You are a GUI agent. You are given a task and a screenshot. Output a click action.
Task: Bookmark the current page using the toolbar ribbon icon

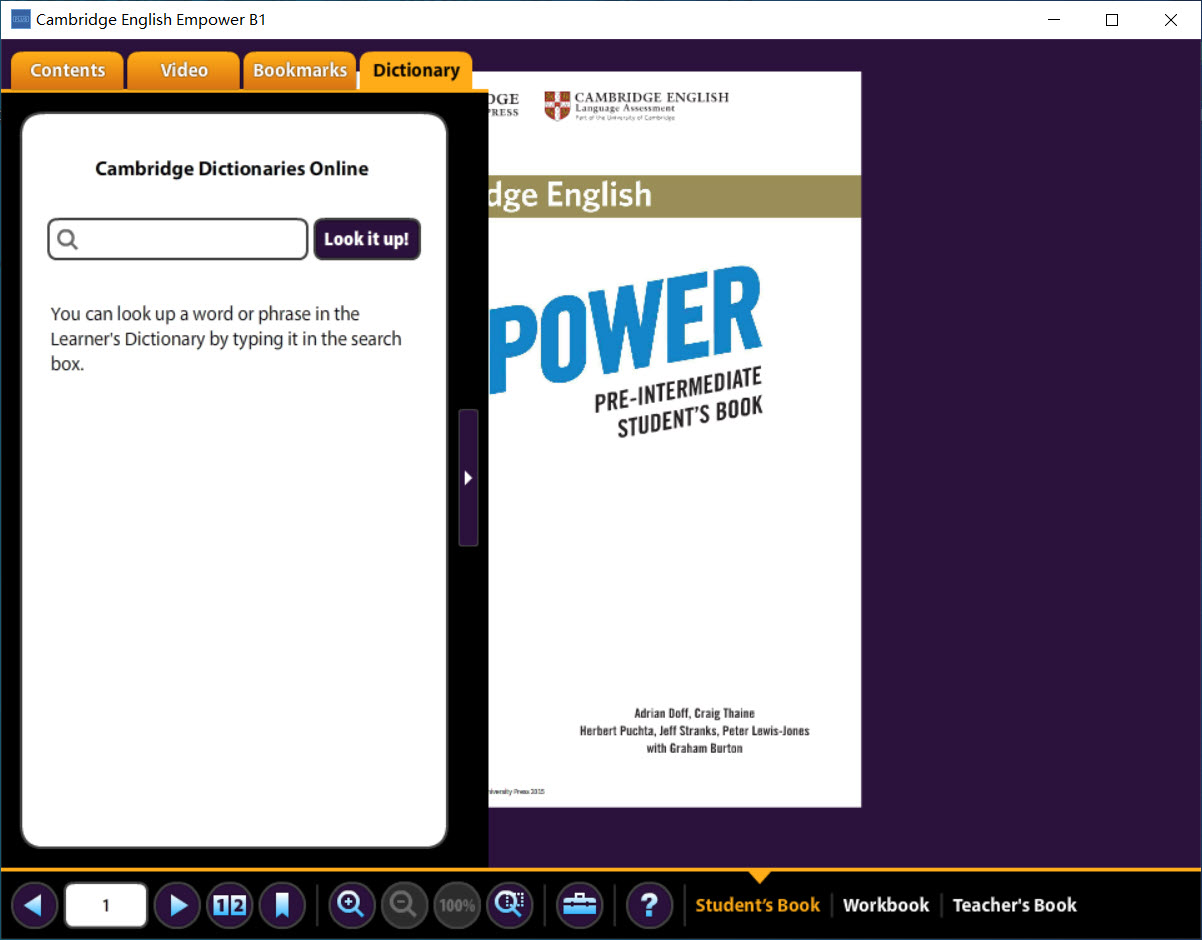pos(282,906)
